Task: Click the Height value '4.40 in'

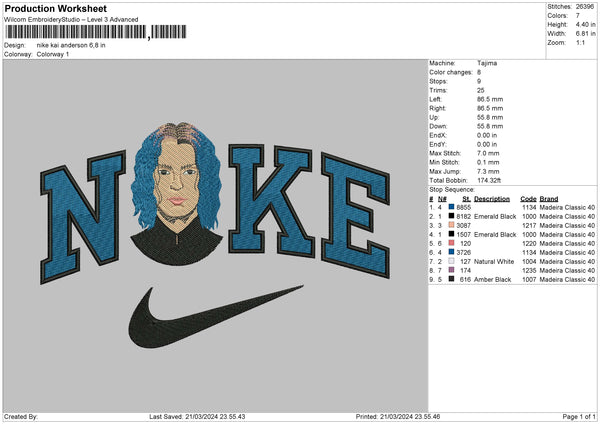Action: 585,24
